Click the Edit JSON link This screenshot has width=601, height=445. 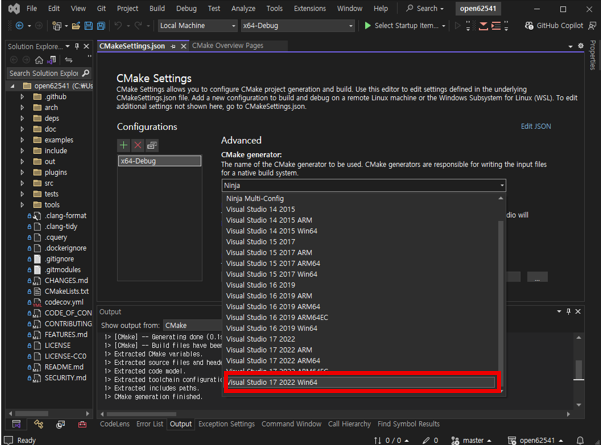[x=535, y=127]
